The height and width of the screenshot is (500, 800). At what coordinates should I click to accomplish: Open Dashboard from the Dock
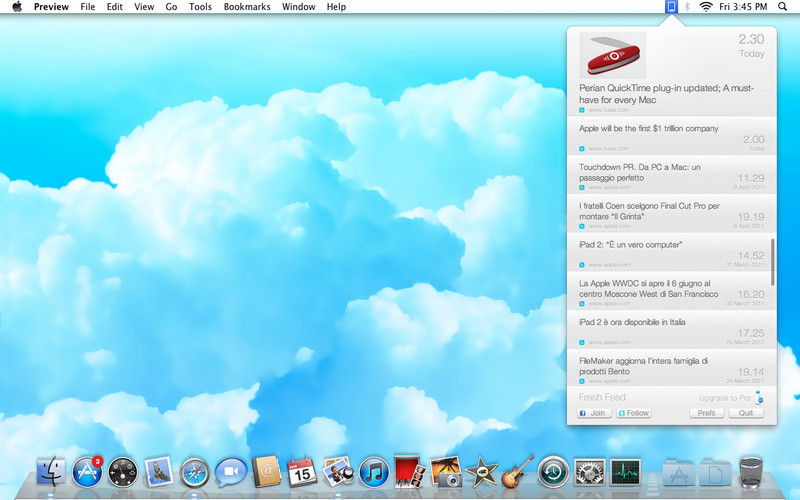pyautogui.click(x=123, y=471)
